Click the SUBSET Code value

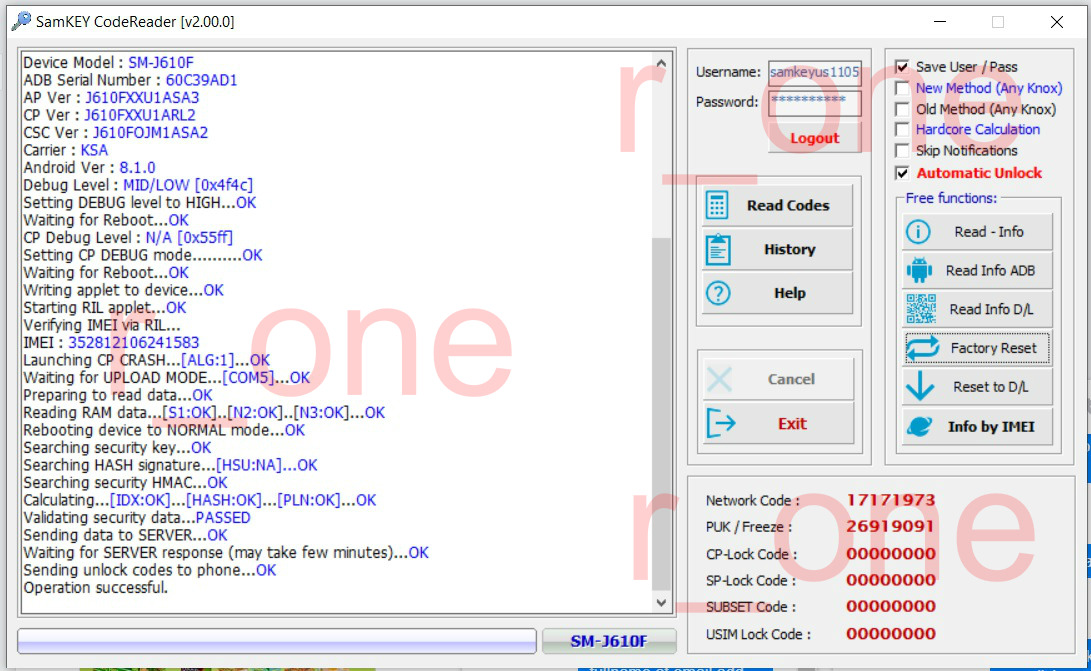[x=891, y=606]
